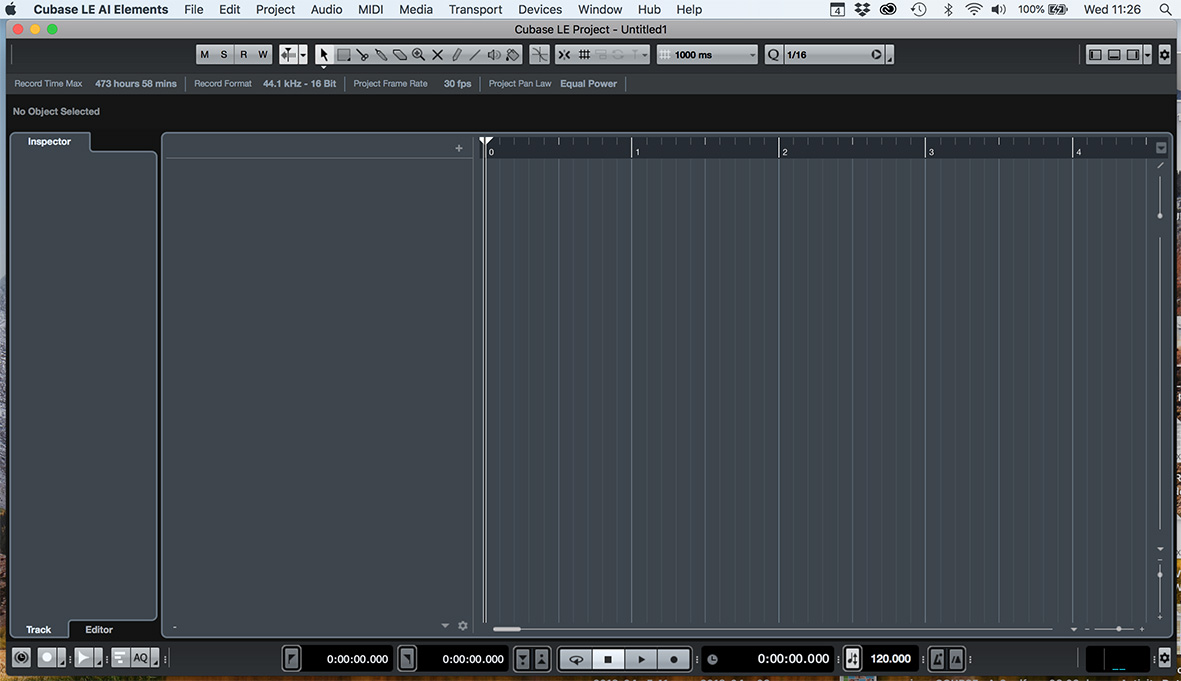Toggle Mute all button M
Viewport: 1181px width, 681px height.
point(205,54)
